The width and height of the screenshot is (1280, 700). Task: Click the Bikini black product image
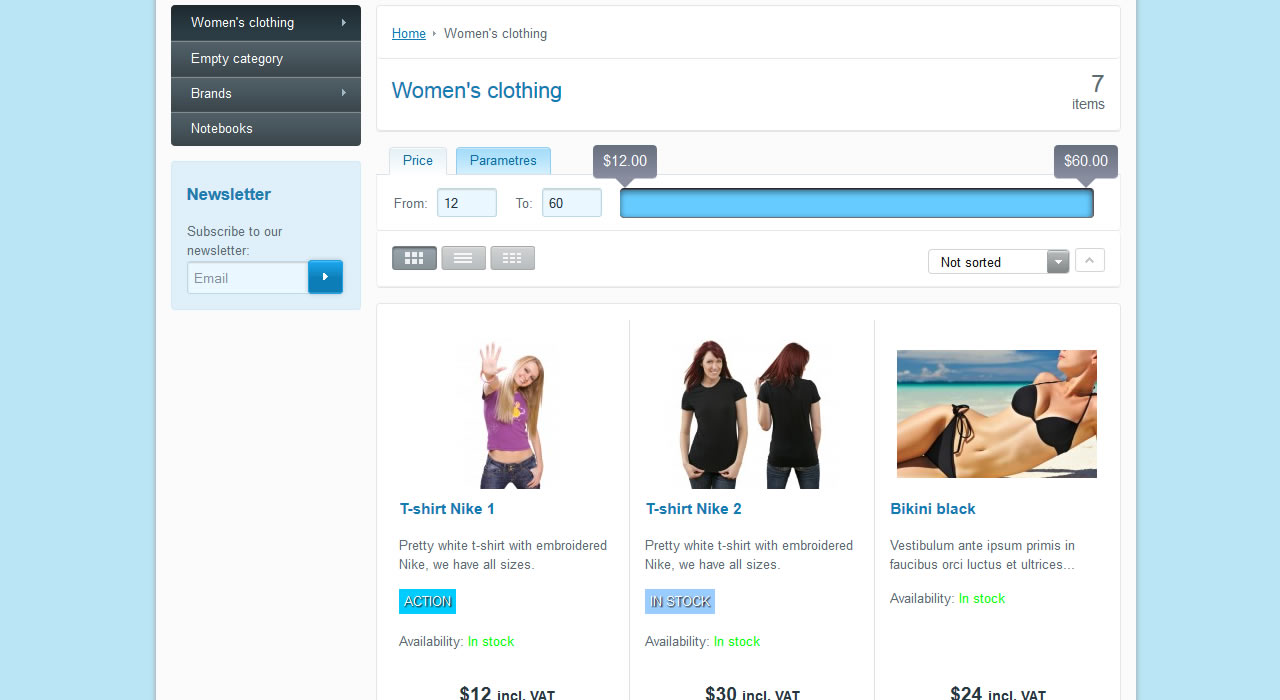997,414
